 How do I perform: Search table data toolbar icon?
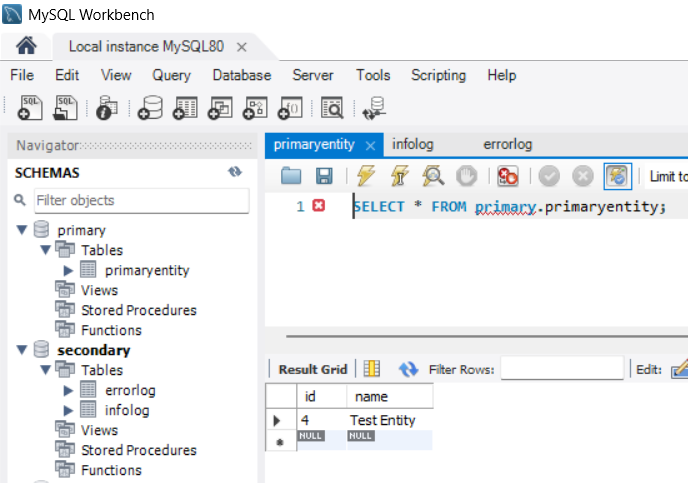tap(332, 108)
